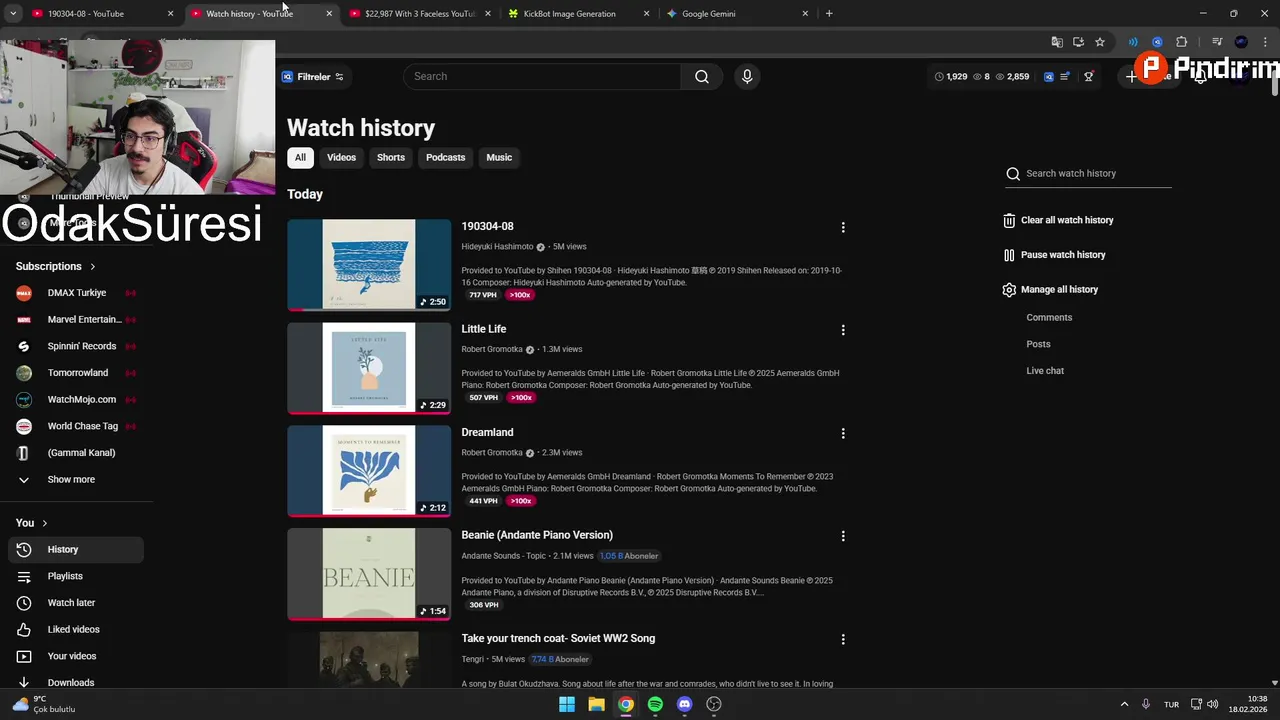Click History icon in sidebar
The image size is (1280, 720).
[x=24, y=550]
